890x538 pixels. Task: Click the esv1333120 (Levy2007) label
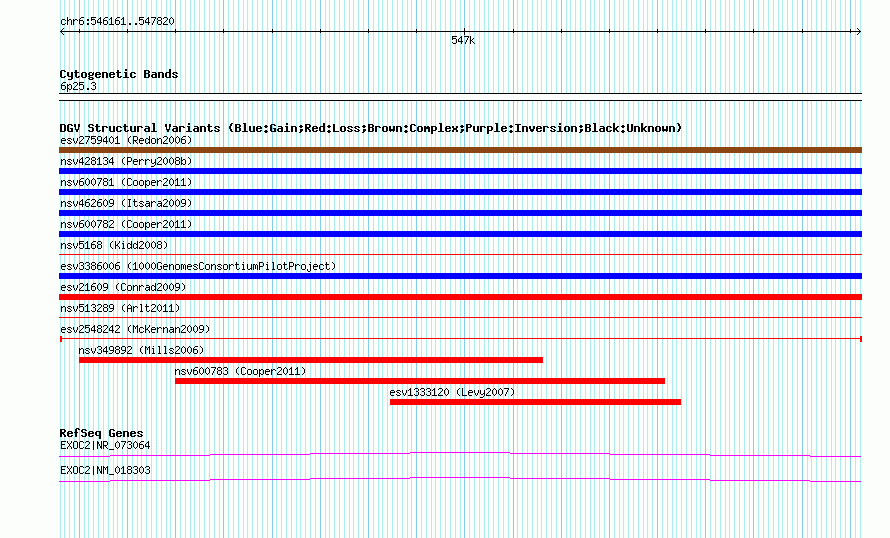[x=452, y=392]
